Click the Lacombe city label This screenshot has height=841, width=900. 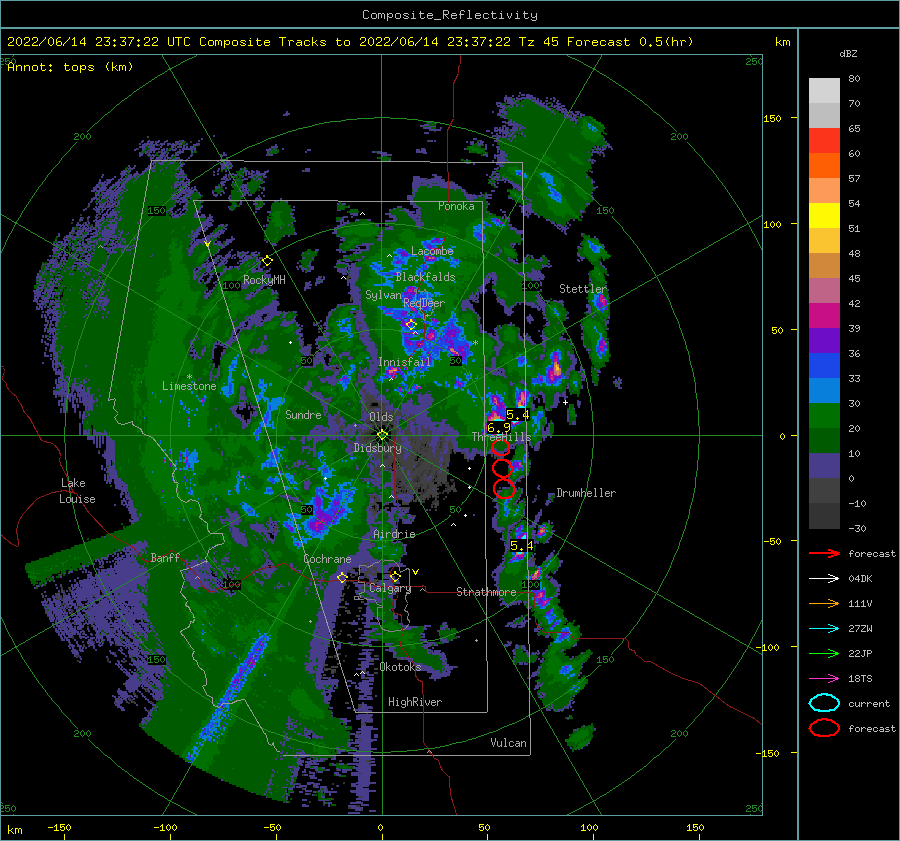click(x=432, y=251)
